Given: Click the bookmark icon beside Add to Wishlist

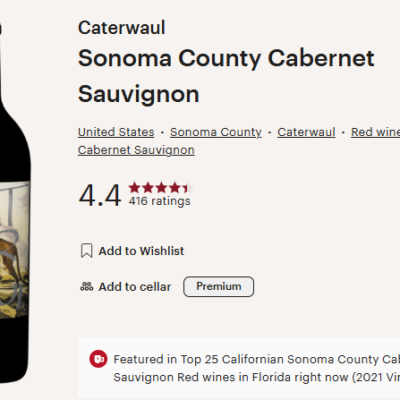Looking at the screenshot, I should [x=87, y=251].
